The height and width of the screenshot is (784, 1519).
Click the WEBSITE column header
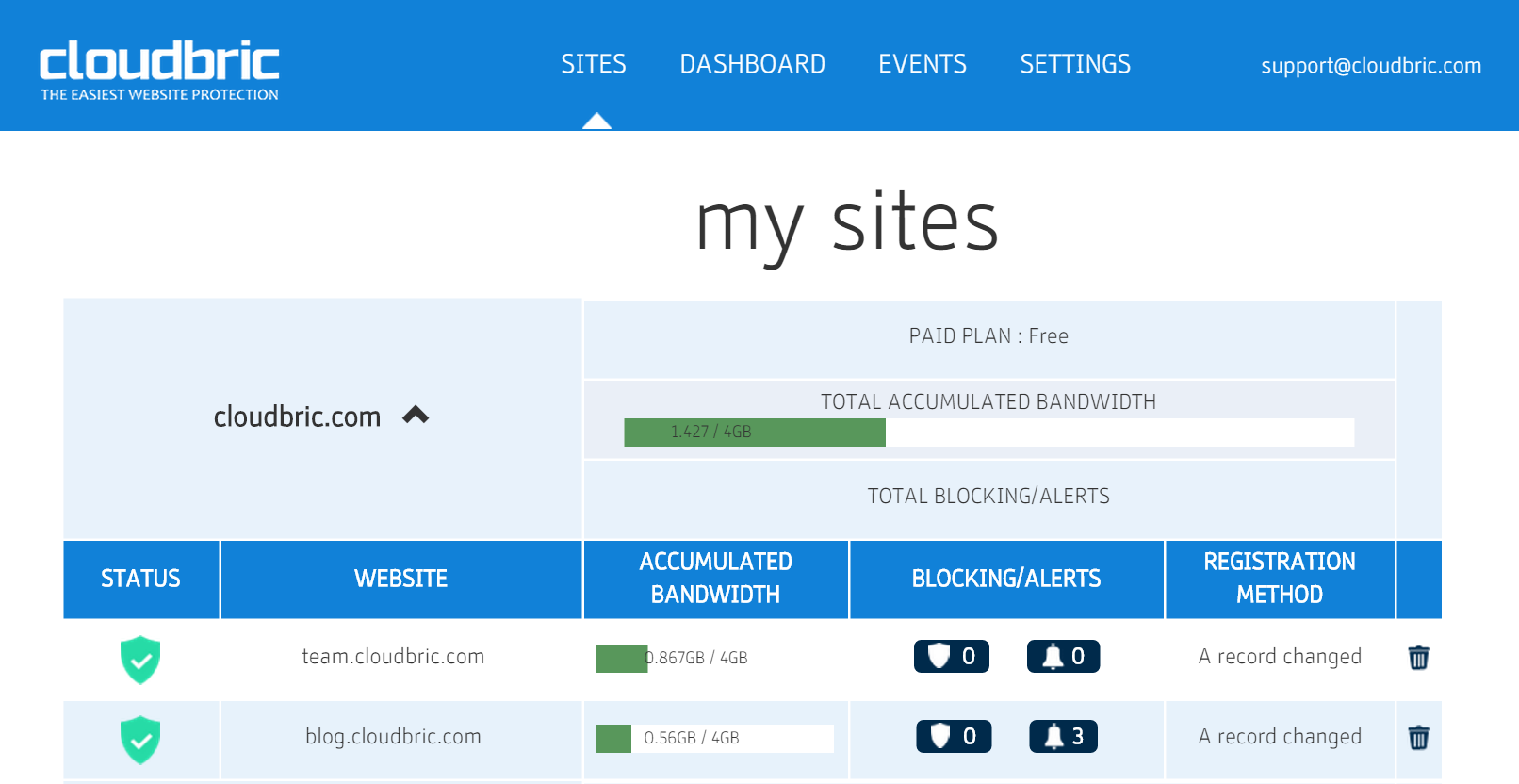coord(401,579)
